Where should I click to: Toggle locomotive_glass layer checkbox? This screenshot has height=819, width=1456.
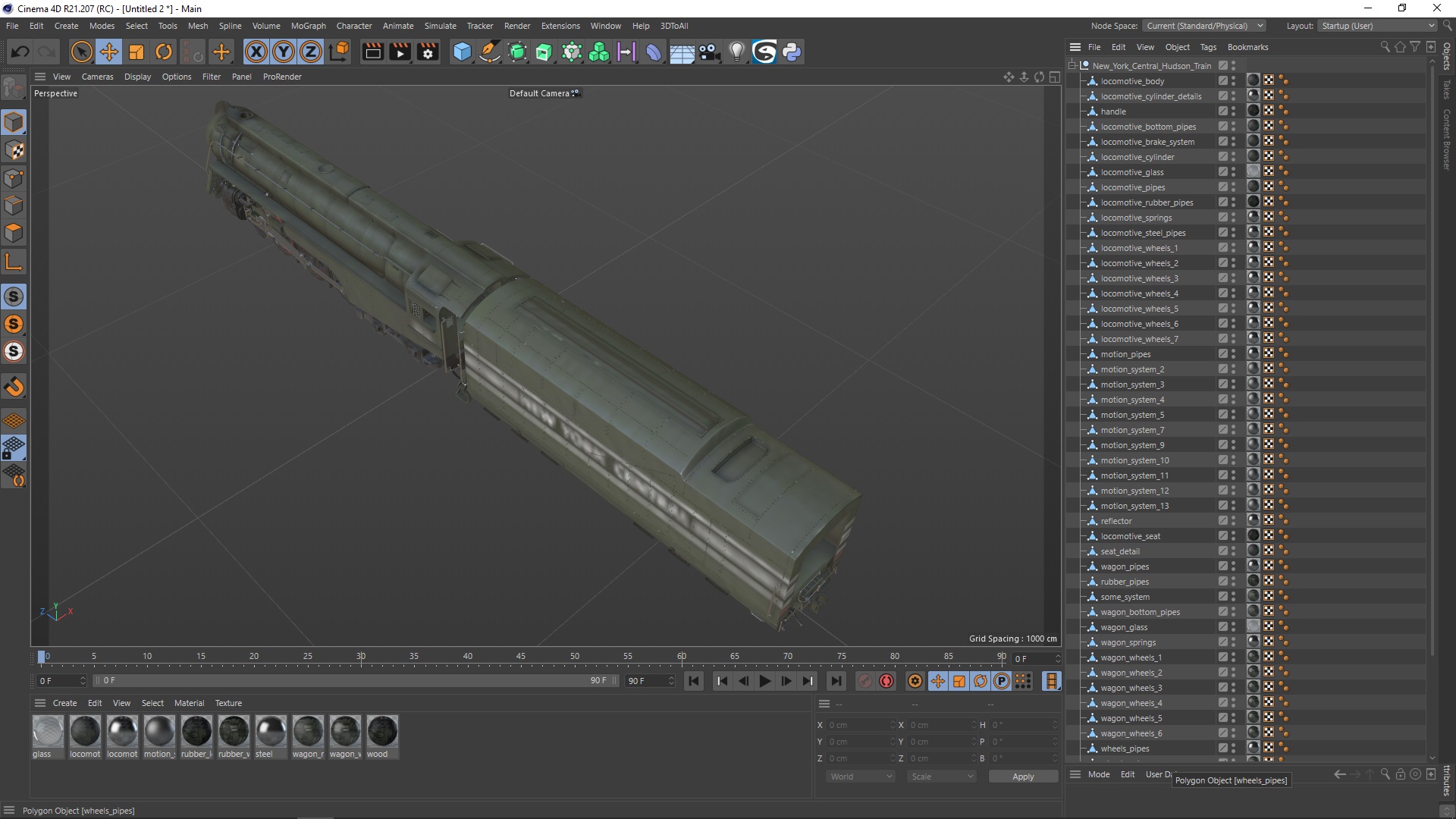coord(1222,172)
